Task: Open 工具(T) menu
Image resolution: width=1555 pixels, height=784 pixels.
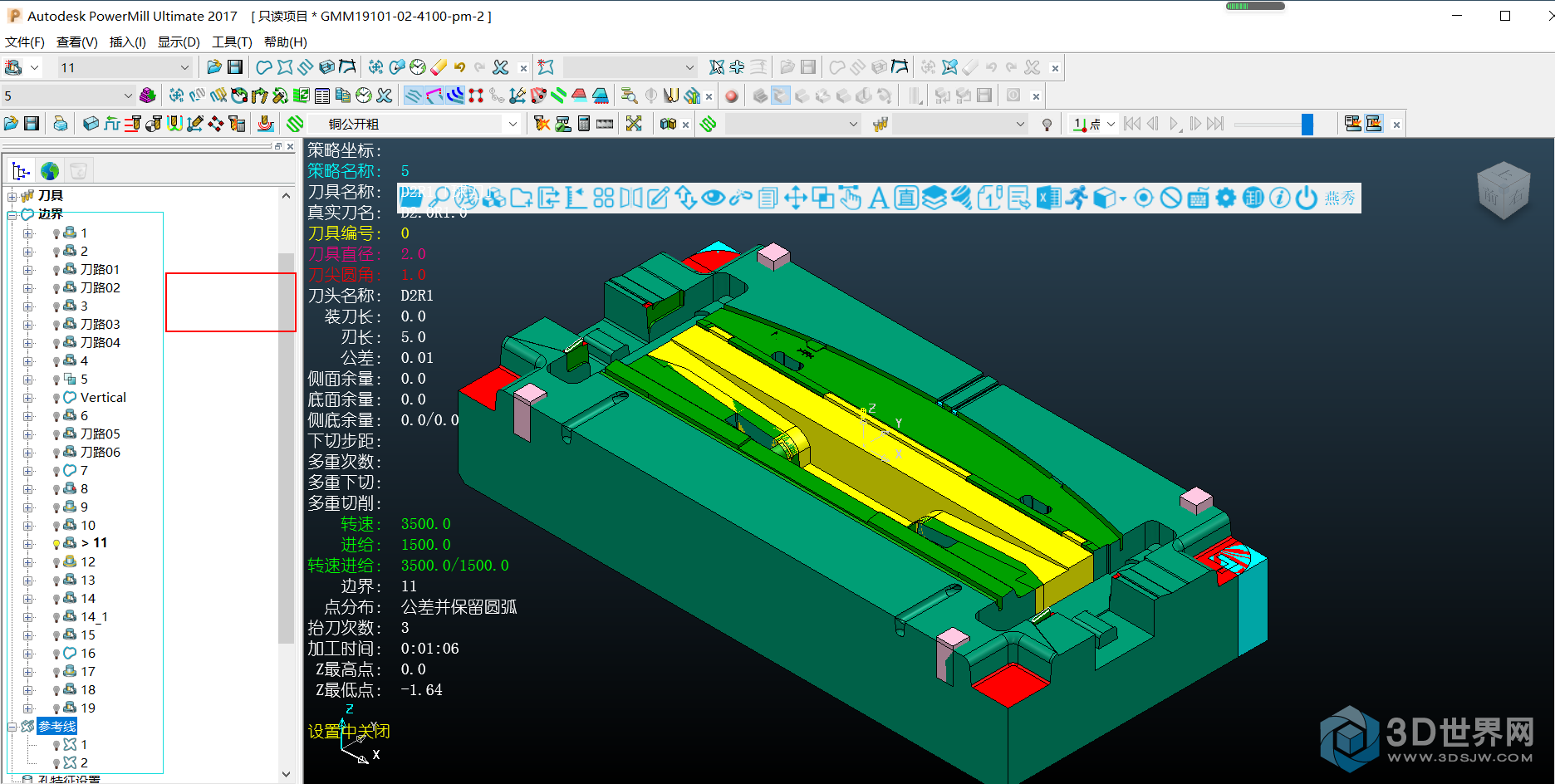Action: coord(232,42)
